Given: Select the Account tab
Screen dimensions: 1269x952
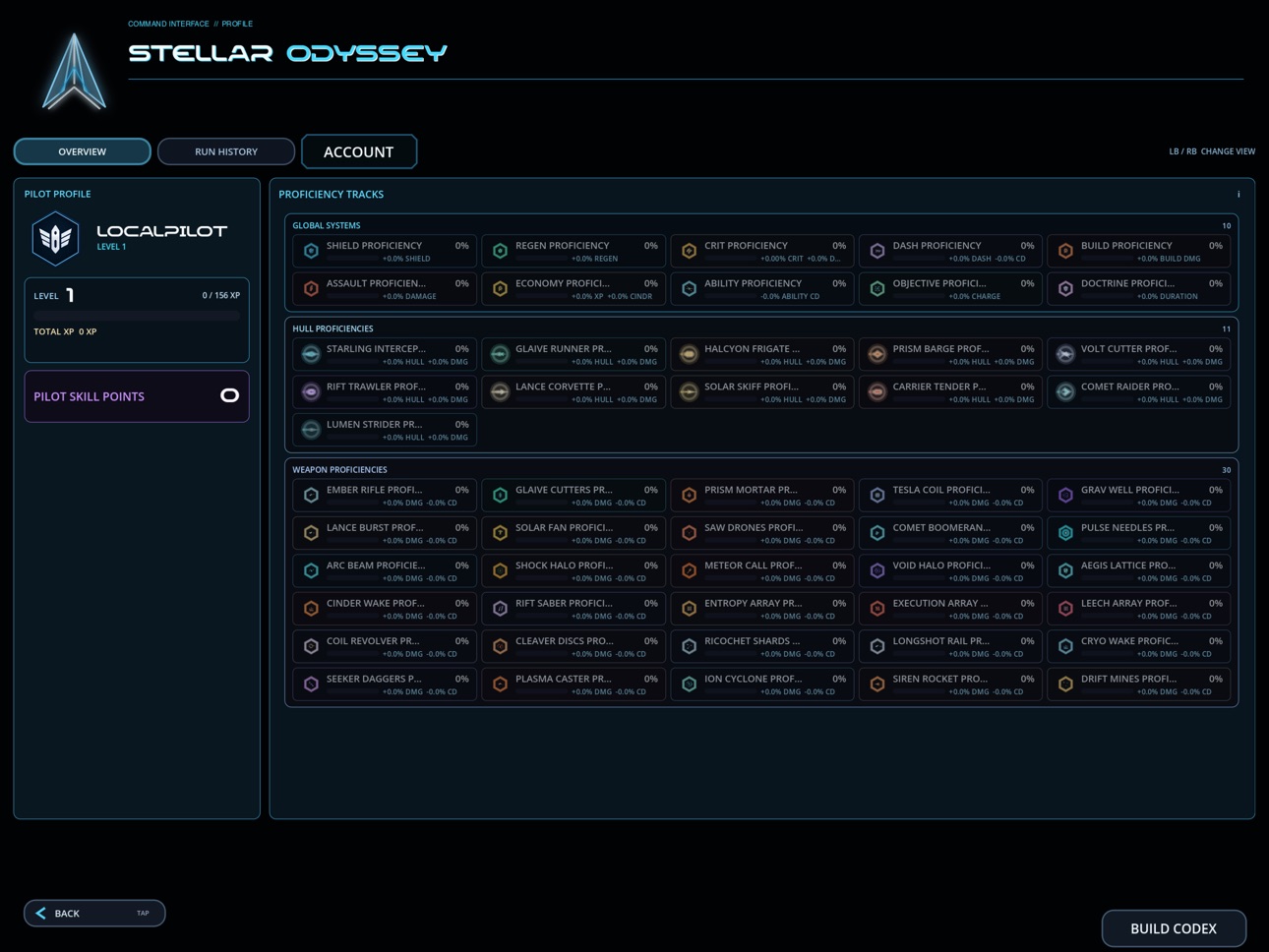Looking at the screenshot, I should pos(359,151).
